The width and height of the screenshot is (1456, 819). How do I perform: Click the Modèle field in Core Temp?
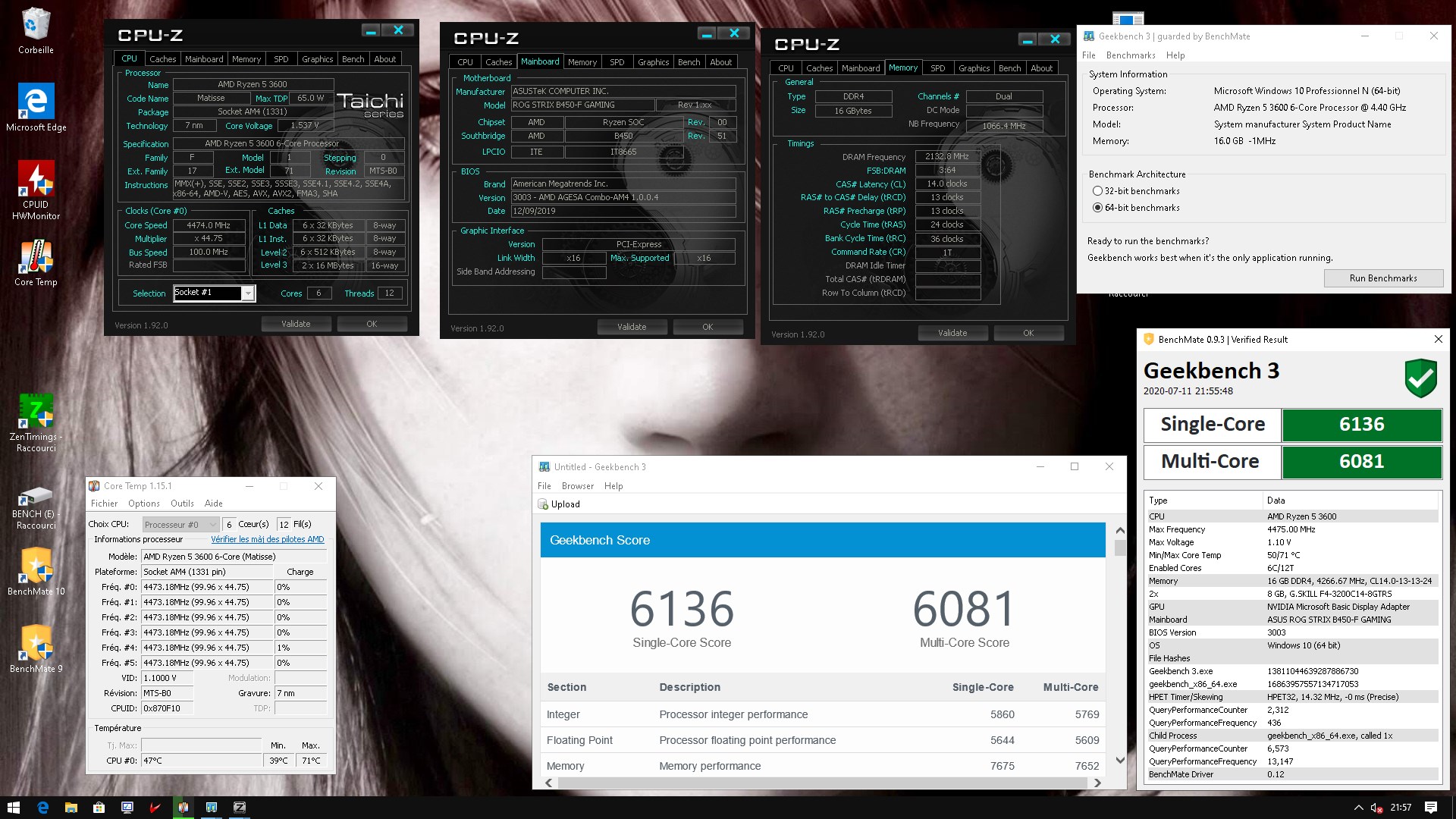coord(234,557)
